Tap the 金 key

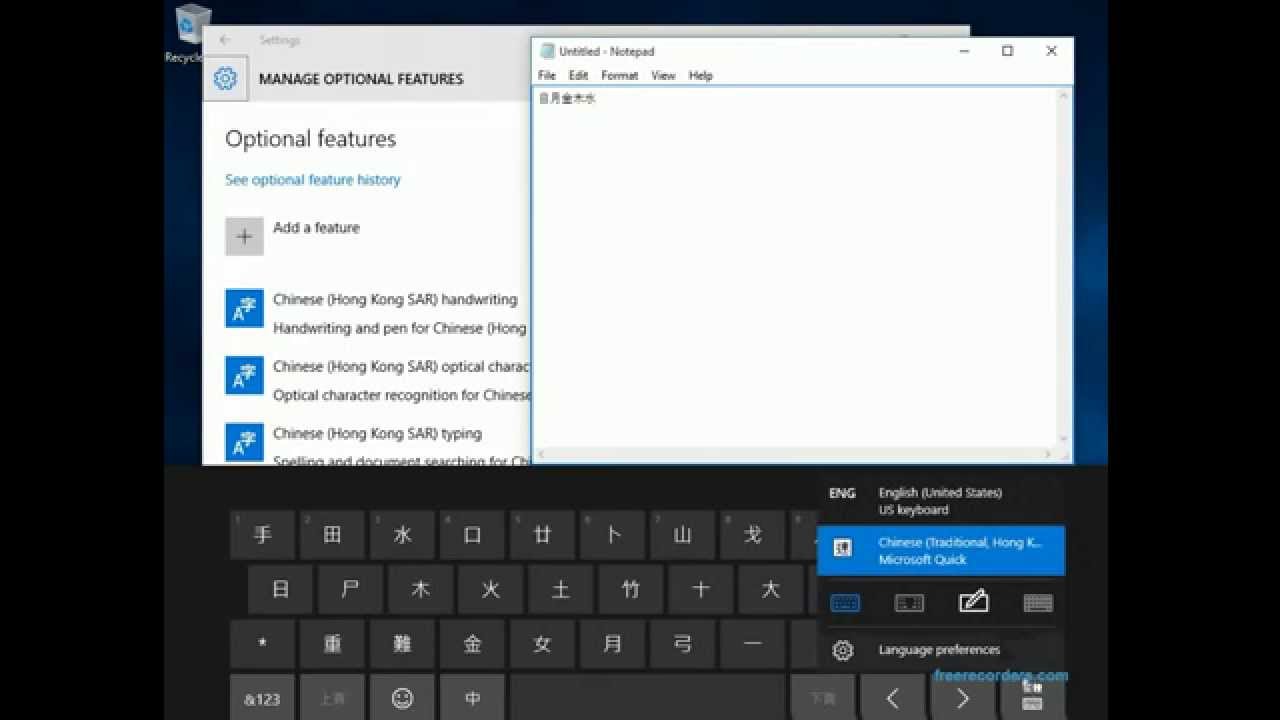[x=472, y=644]
